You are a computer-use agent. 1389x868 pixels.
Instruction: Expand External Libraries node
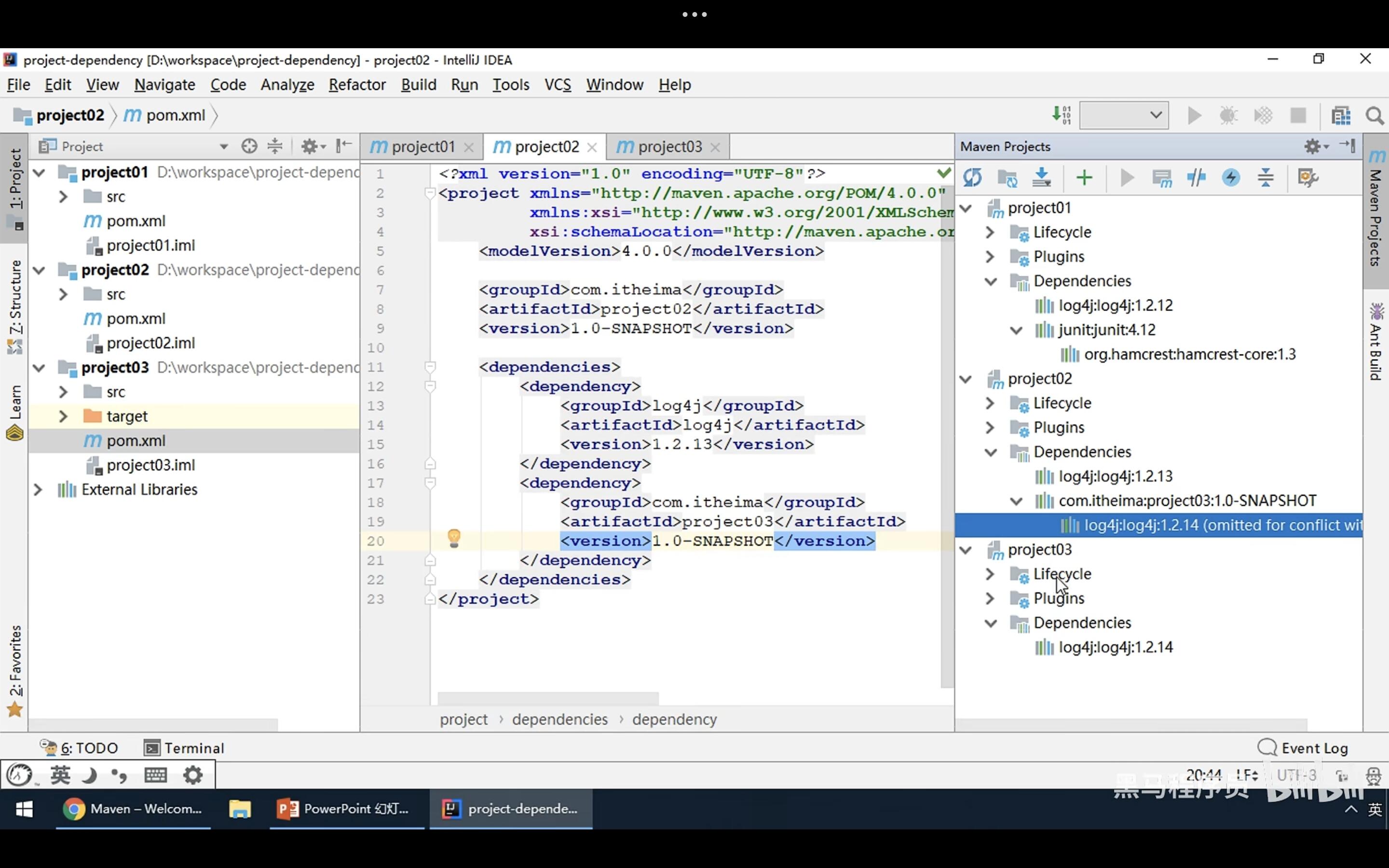click(38, 489)
